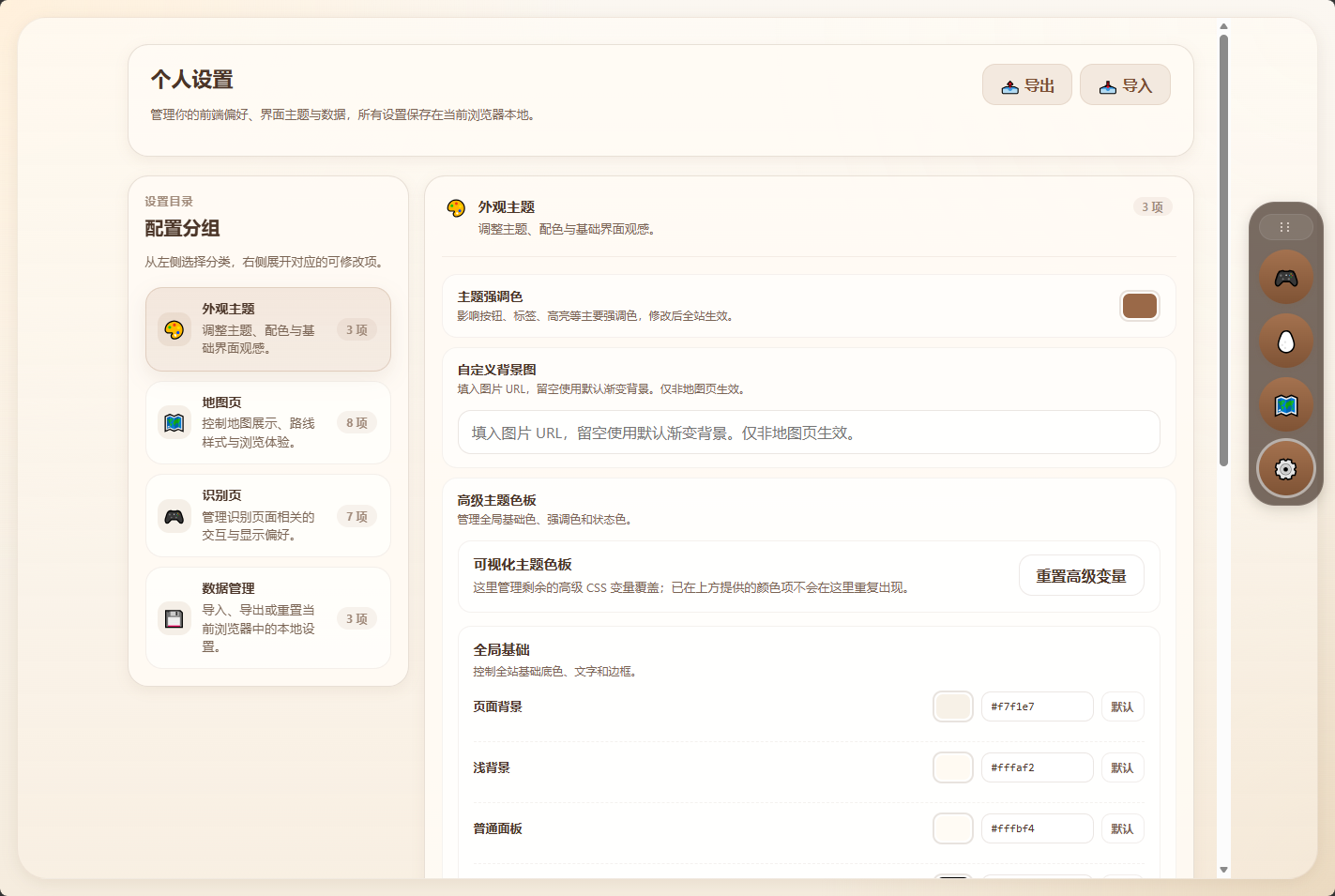The width and height of the screenshot is (1335, 896).
Task: Open the 主题强调色 brown color swatch
Action: pyautogui.click(x=1140, y=306)
